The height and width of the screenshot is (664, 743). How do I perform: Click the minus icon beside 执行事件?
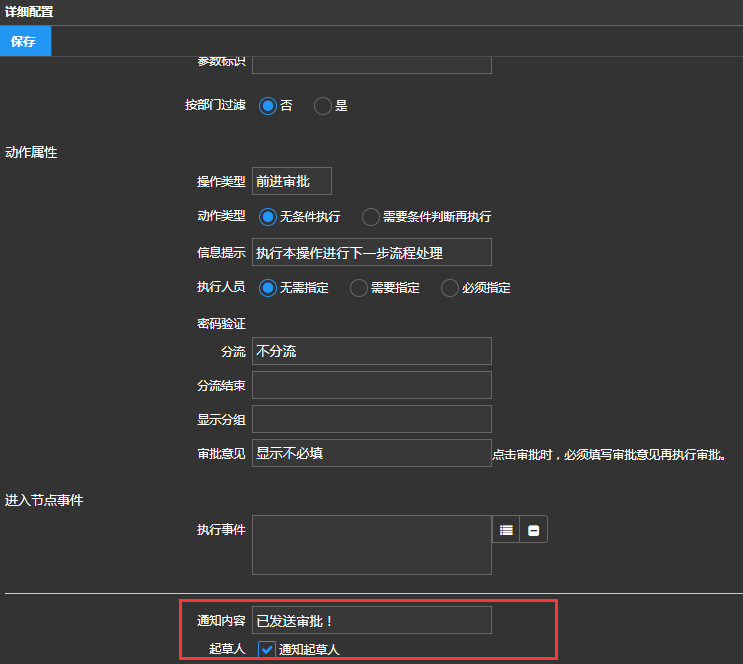click(533, 530)
